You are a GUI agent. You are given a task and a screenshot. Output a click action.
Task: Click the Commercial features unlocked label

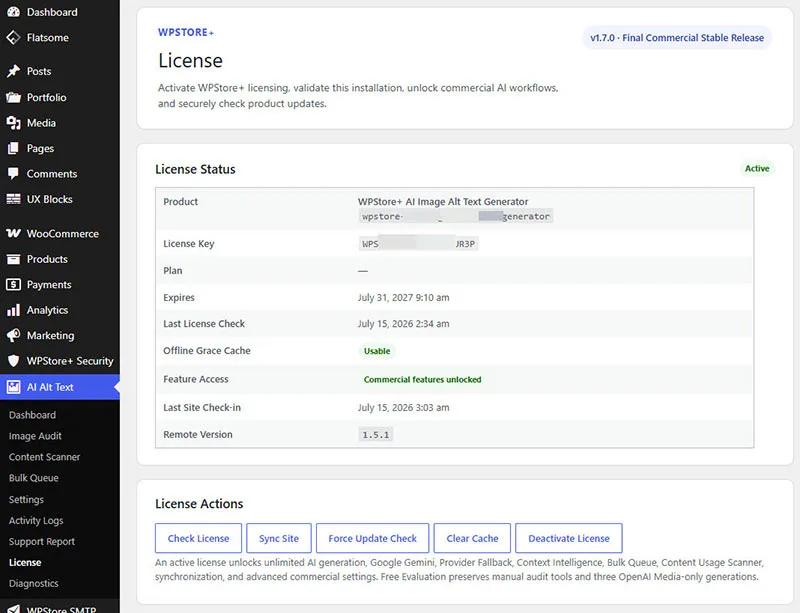422,380
